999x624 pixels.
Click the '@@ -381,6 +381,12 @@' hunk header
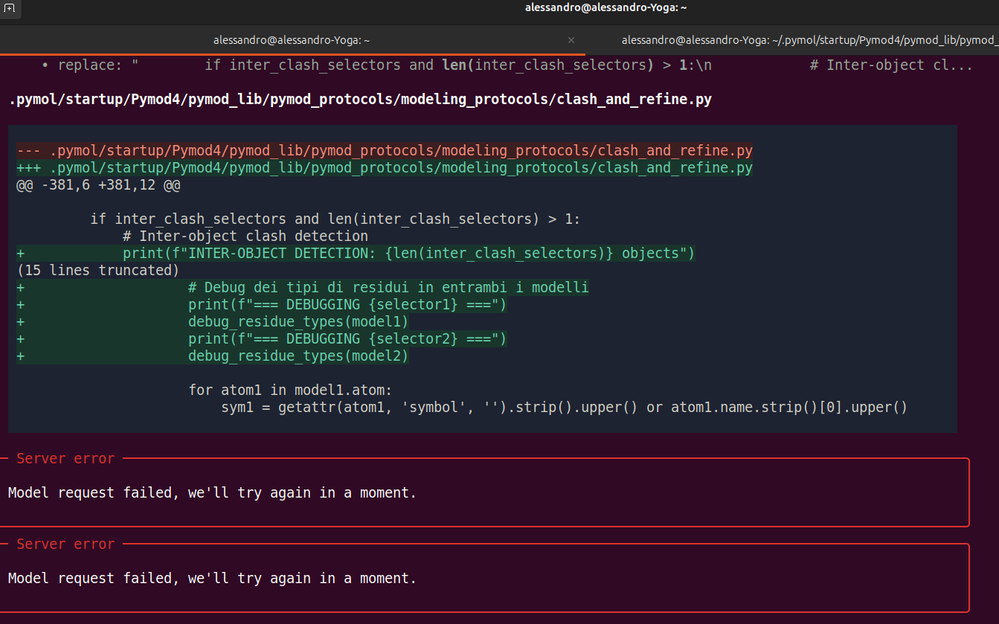click(x=98, y=185)
